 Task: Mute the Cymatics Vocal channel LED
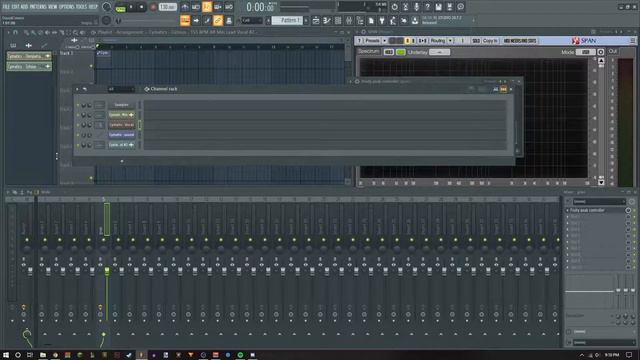coord(78,125)
